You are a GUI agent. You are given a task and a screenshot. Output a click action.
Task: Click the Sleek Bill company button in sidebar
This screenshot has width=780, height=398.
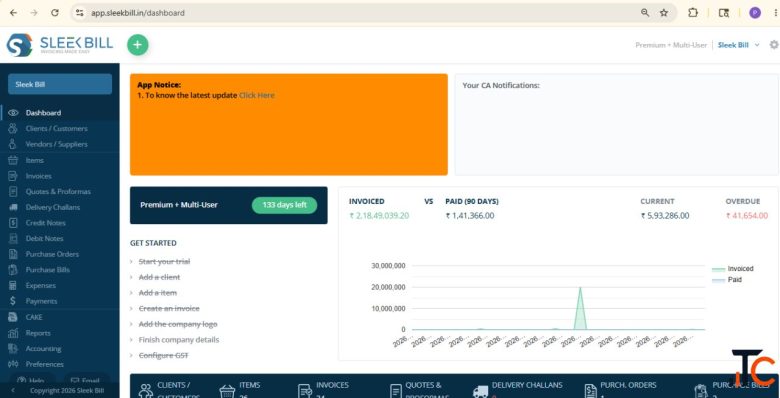coord(60,84)
